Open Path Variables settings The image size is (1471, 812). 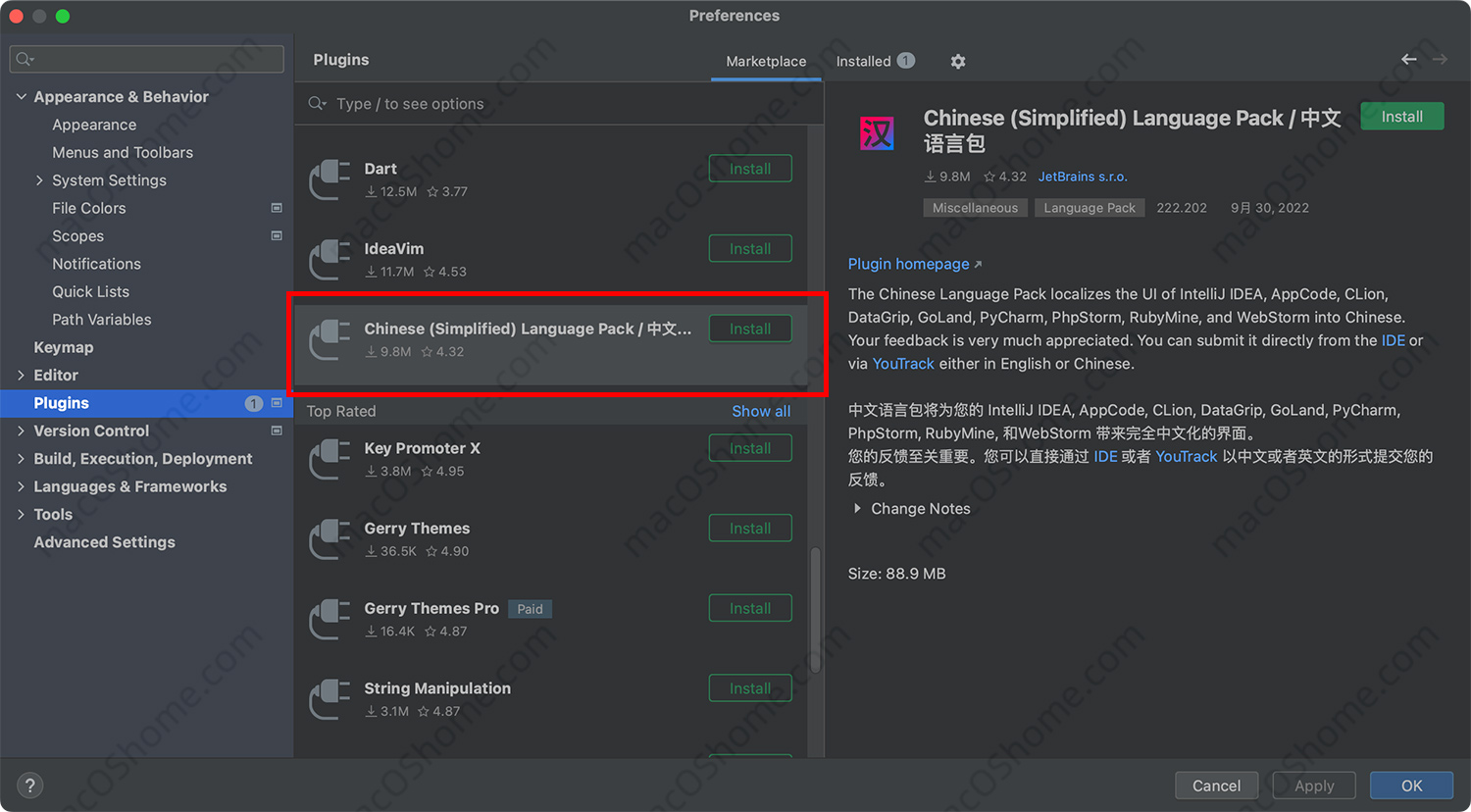click(x=102, y=320)
